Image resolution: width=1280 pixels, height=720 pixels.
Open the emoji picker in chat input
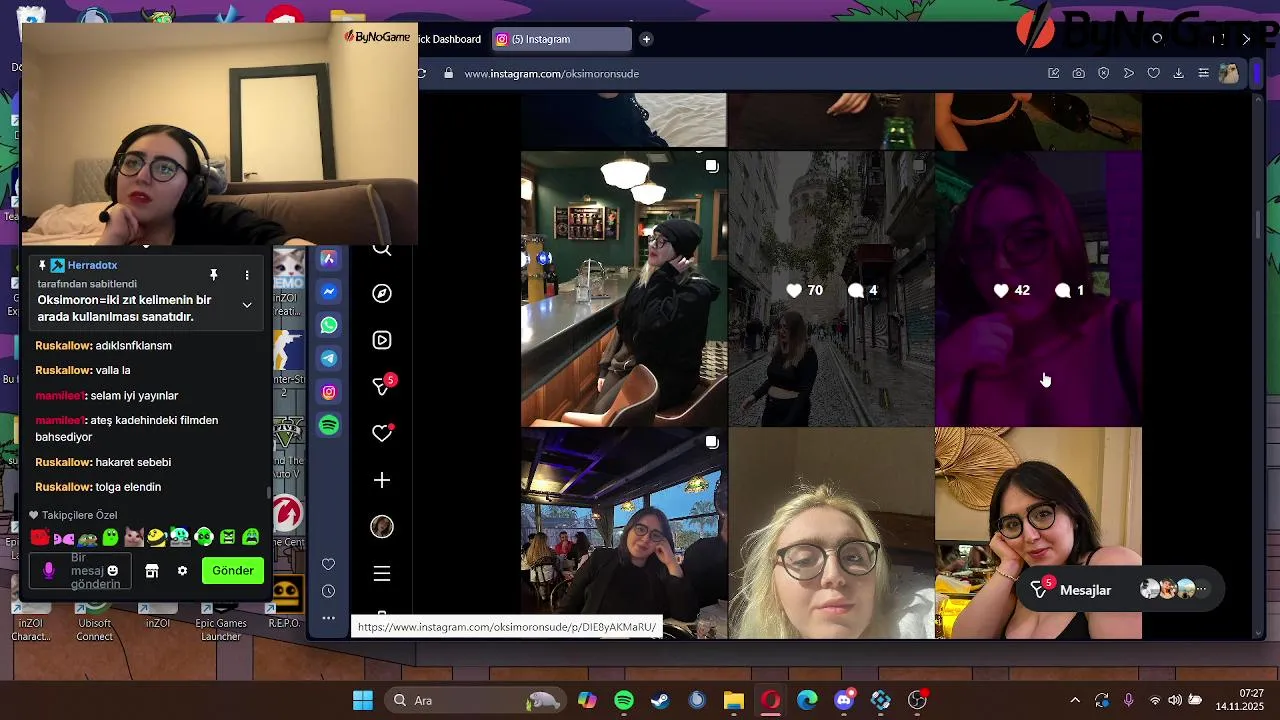click(112, 571)
